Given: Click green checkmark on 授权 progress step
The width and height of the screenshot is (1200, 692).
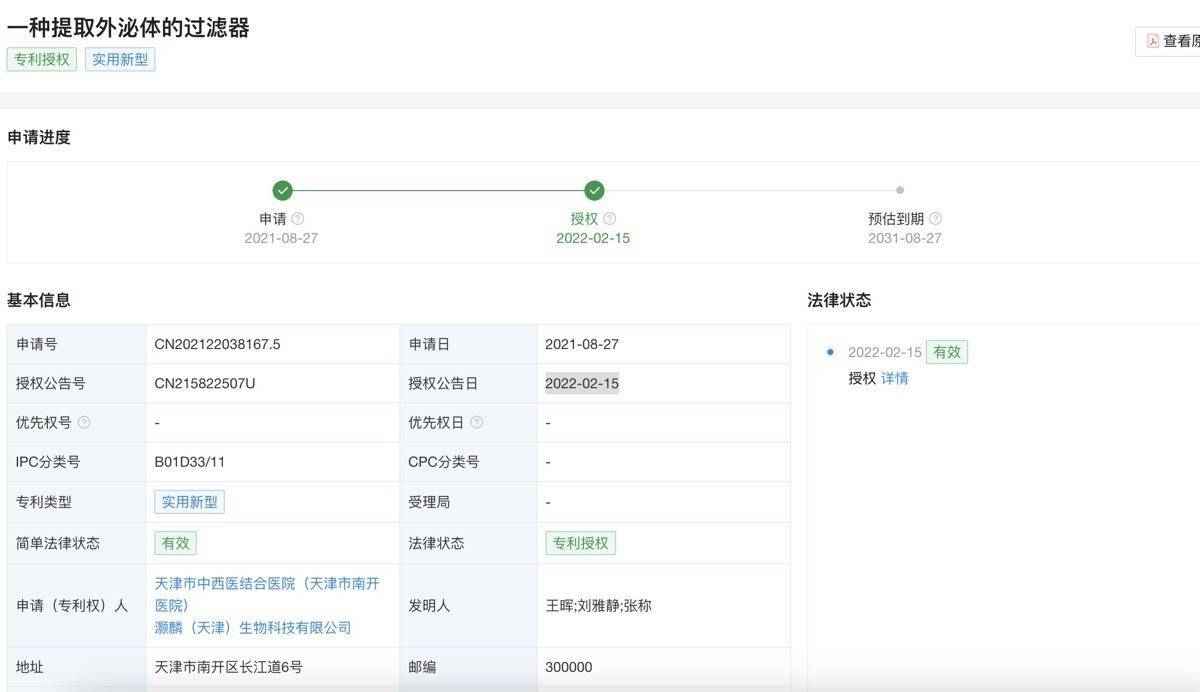Looking at the screenshot, I should pyautogui.click(x=595, y=190).
